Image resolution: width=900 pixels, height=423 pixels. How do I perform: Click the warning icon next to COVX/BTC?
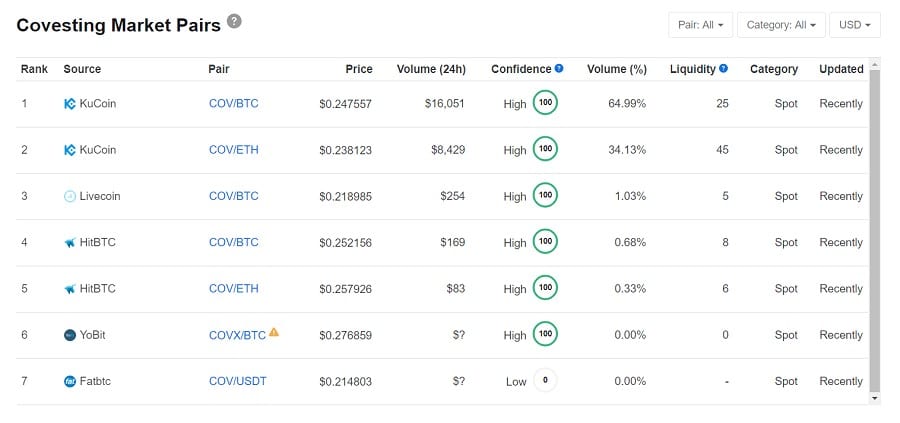coord(273,332)
